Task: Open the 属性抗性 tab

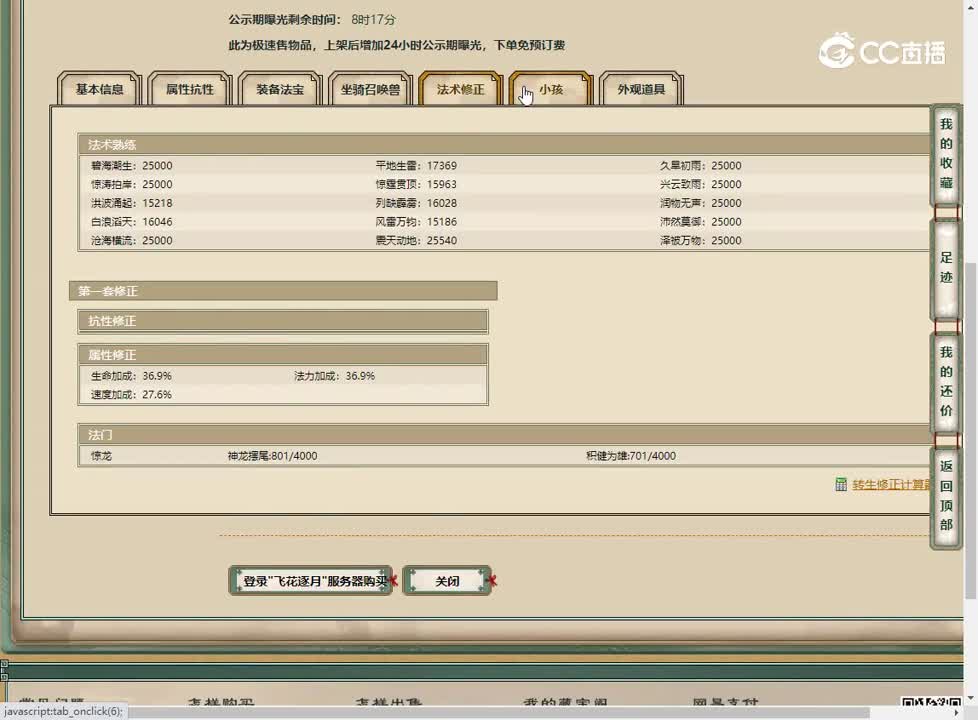Action: coord(190,89)
